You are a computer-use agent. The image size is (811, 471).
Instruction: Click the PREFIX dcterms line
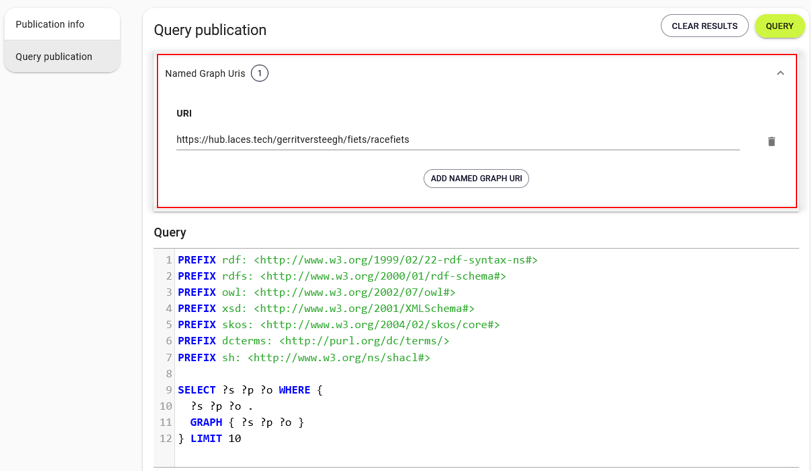coord(313,341)
